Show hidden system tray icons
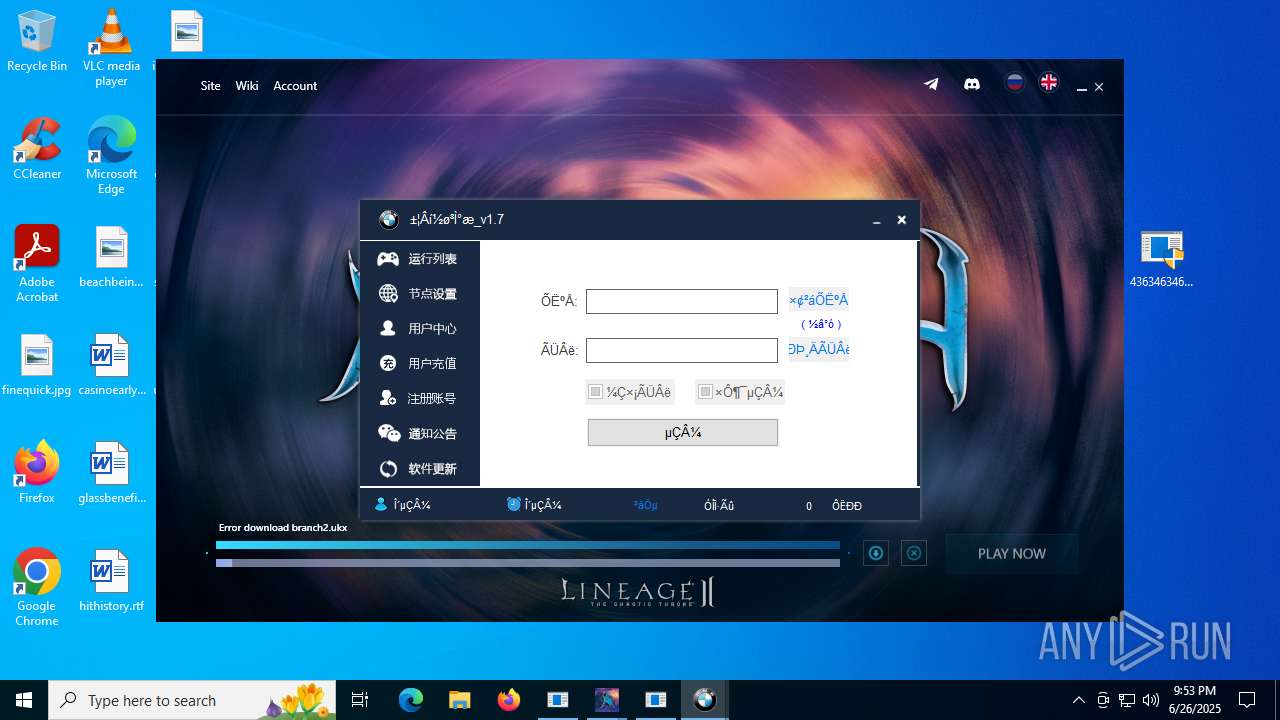This screenshot has width=1280, height=720. pyautogui.click(x=1078, y=700)
